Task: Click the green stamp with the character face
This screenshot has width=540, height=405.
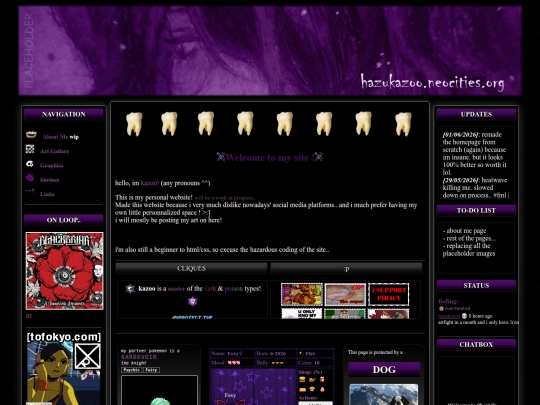Action: tap(345, 313)
